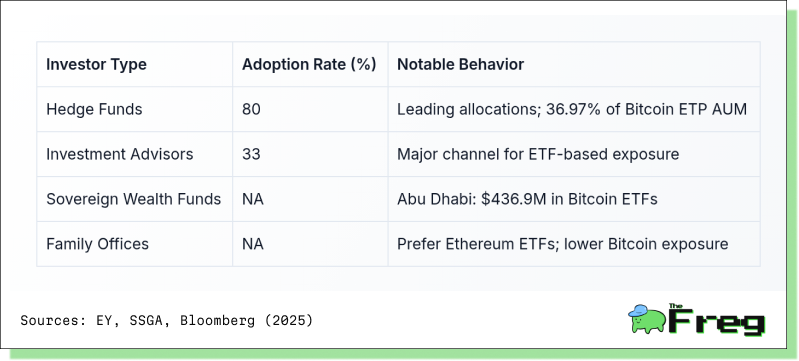Click the Sources: EY, SSGA, Bloomberg caption
Viewport: 799px width, 361px height.
167,321
